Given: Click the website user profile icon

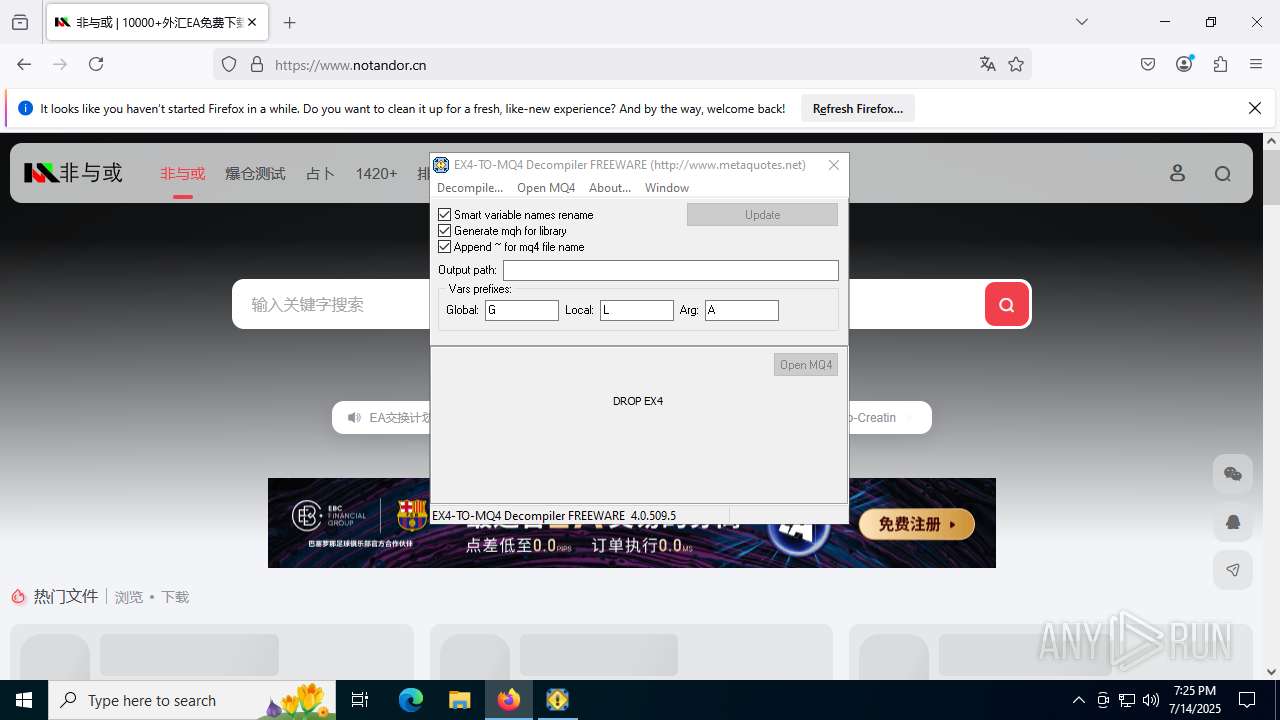Looking at the screenshot, I should tap(1178, 173).
